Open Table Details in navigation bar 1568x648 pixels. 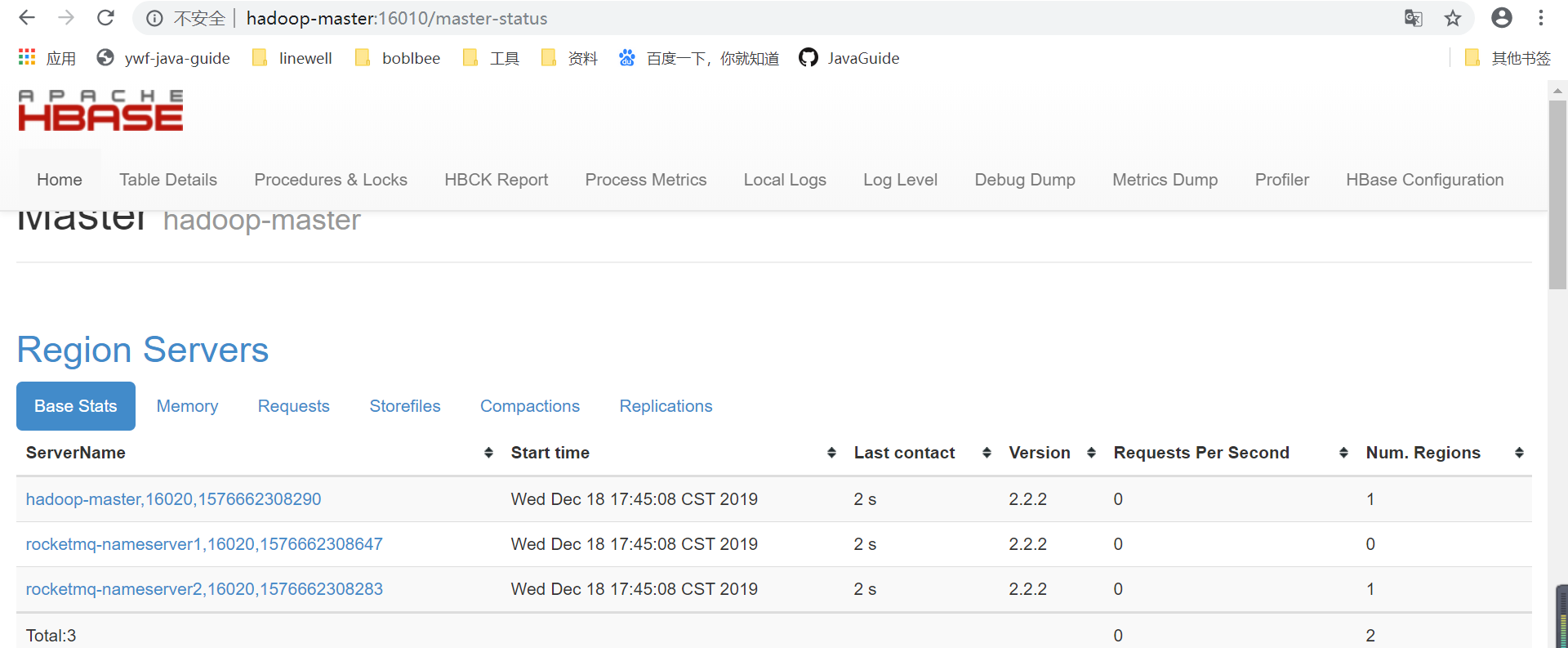168,180
